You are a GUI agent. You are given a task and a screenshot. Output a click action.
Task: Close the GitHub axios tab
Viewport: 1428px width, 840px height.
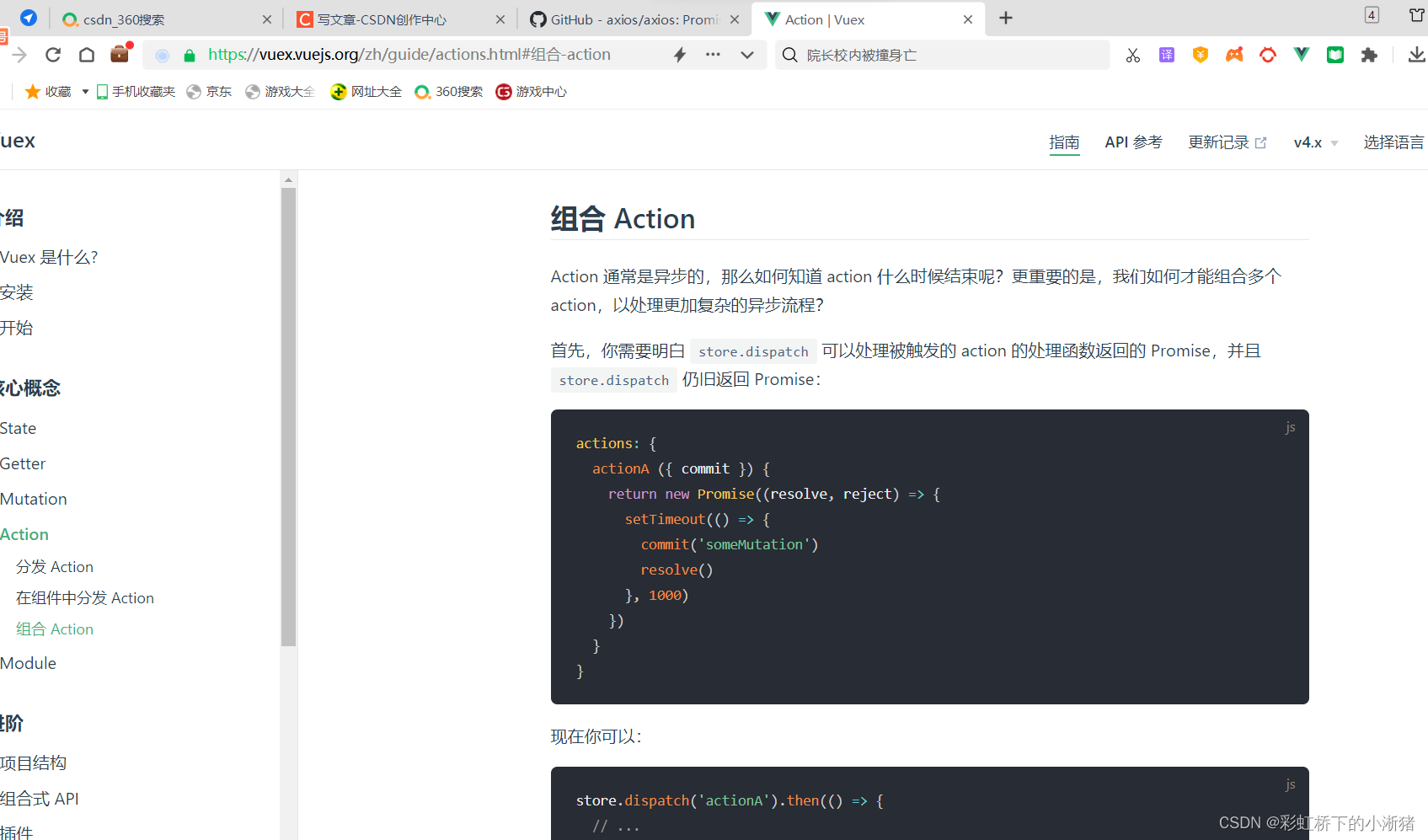[735, 19]
